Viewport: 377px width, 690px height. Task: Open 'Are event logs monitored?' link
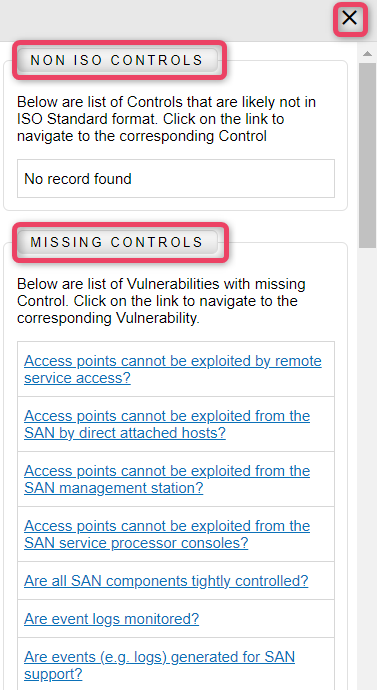pos(111,619)
